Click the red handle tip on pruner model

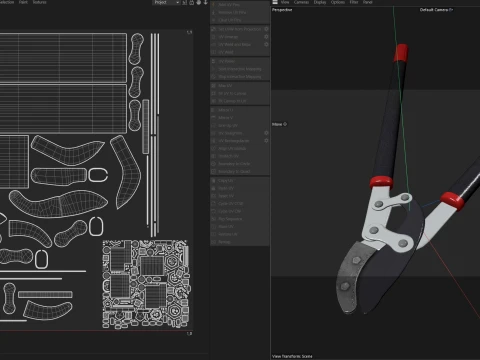pos(401,53)
